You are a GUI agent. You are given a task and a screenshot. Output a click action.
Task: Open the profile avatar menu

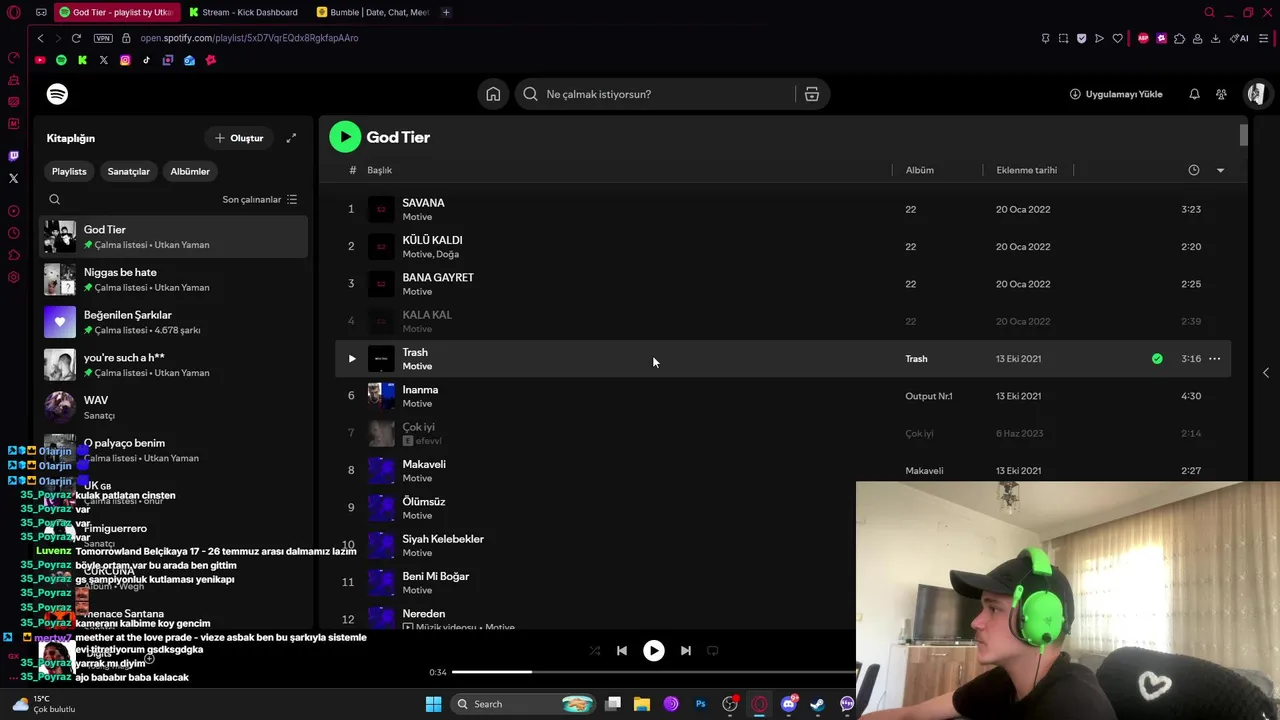tap(1256, 94)
